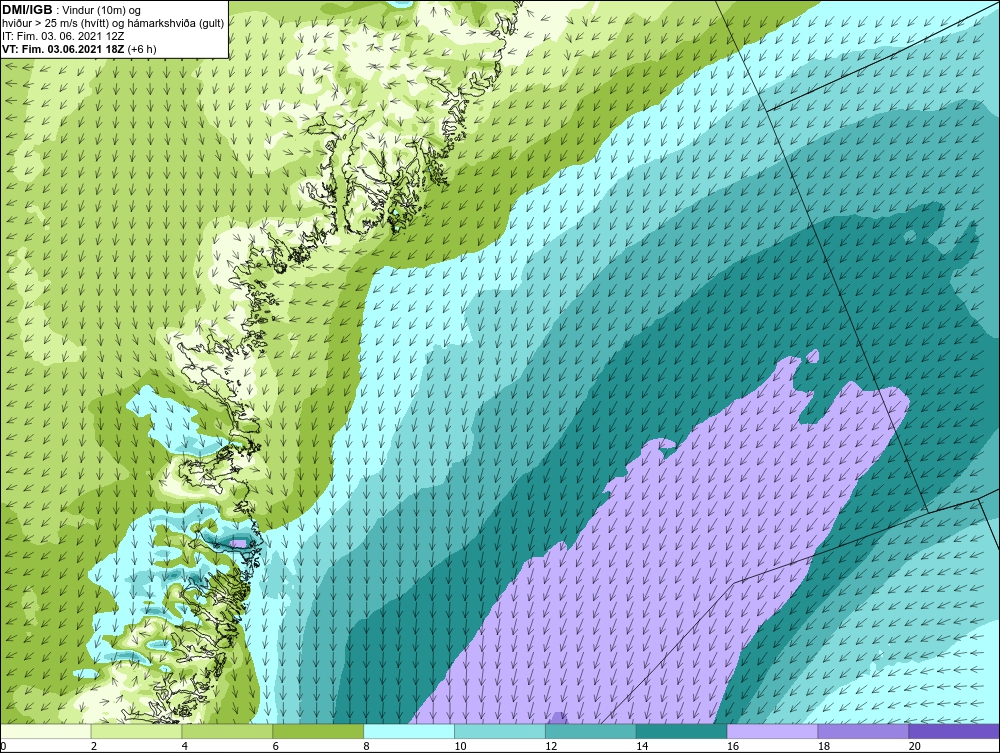Click the 12–14 m/s legend color swatch
This screenshot has width=1000, height=753.
(x=591, y=731)
